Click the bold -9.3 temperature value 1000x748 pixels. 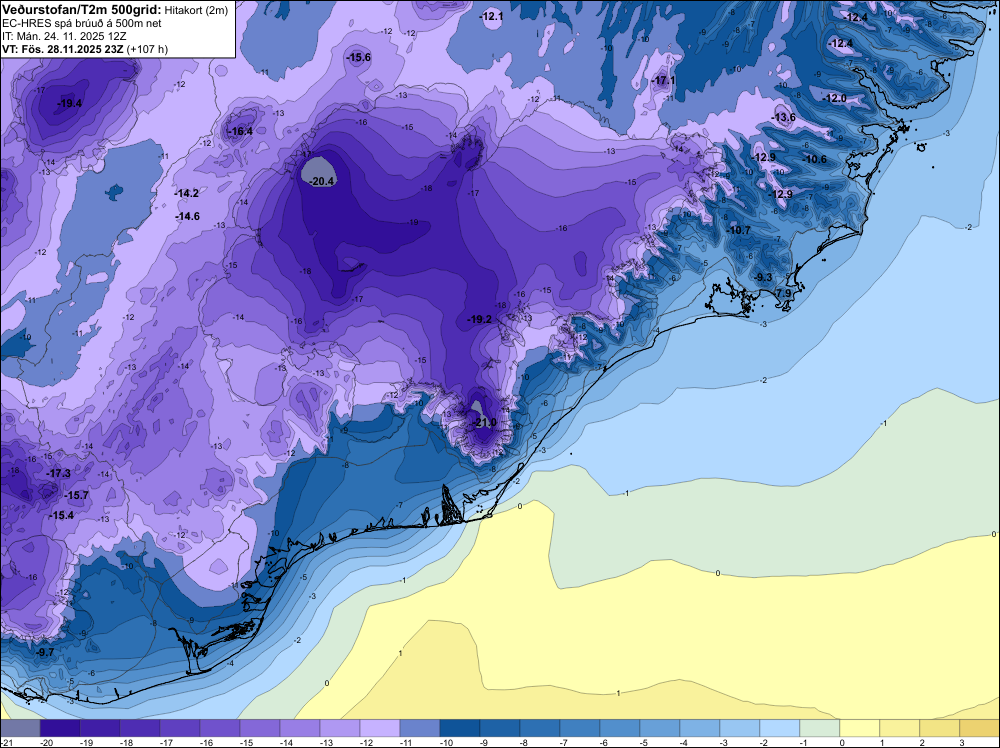pos(763,277)
